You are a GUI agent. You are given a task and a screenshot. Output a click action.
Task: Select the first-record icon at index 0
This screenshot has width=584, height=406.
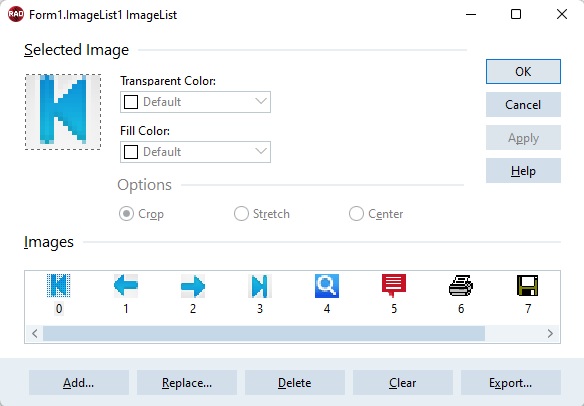[58, 286]
